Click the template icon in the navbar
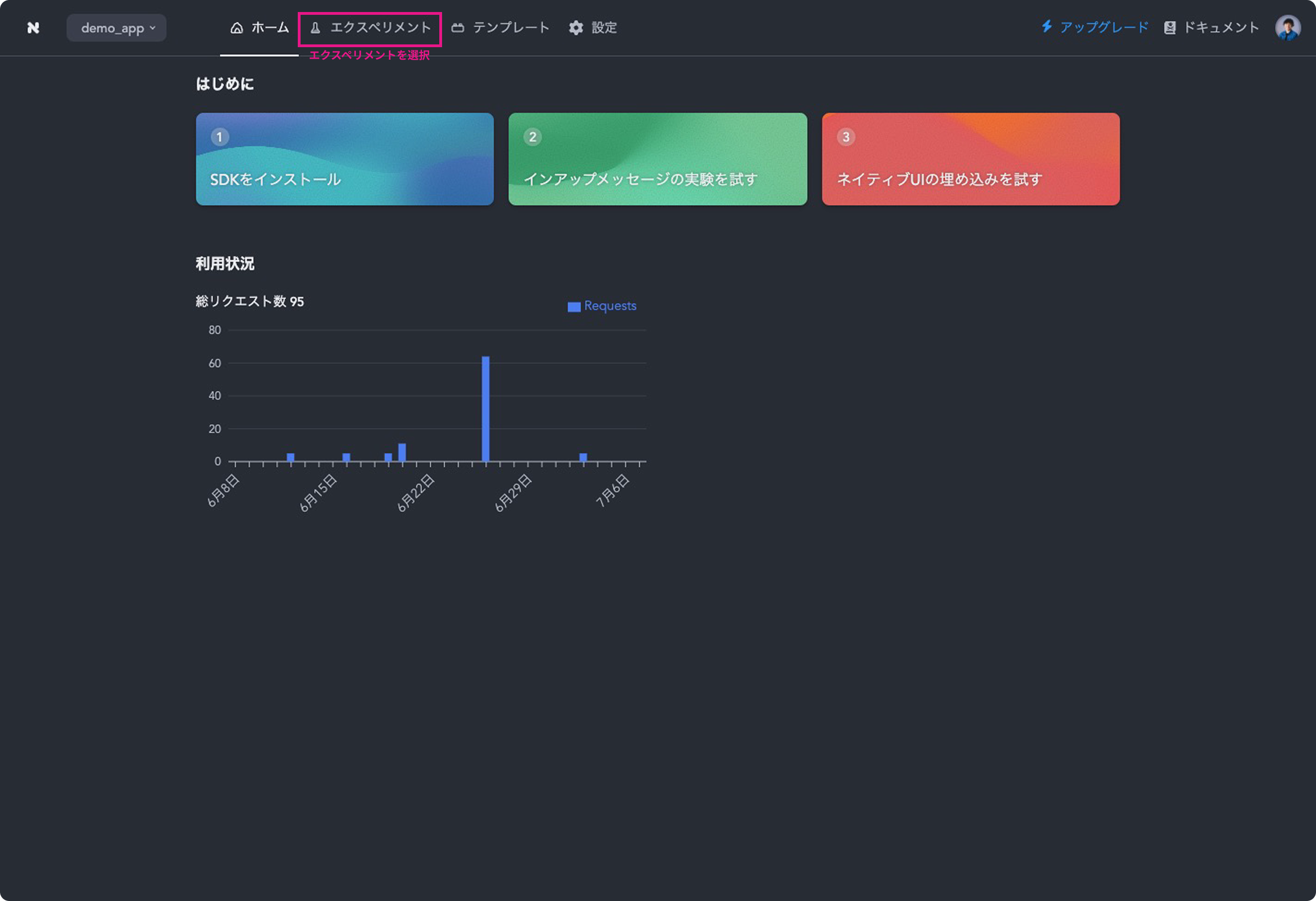This screenshot has height=901, width=1316. click(457, 28)
